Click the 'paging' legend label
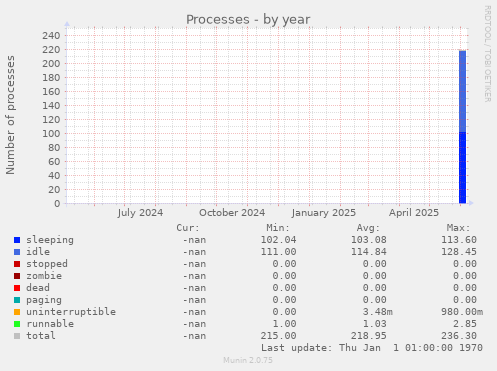Screen dimensions: 497x371 [44, 300]
